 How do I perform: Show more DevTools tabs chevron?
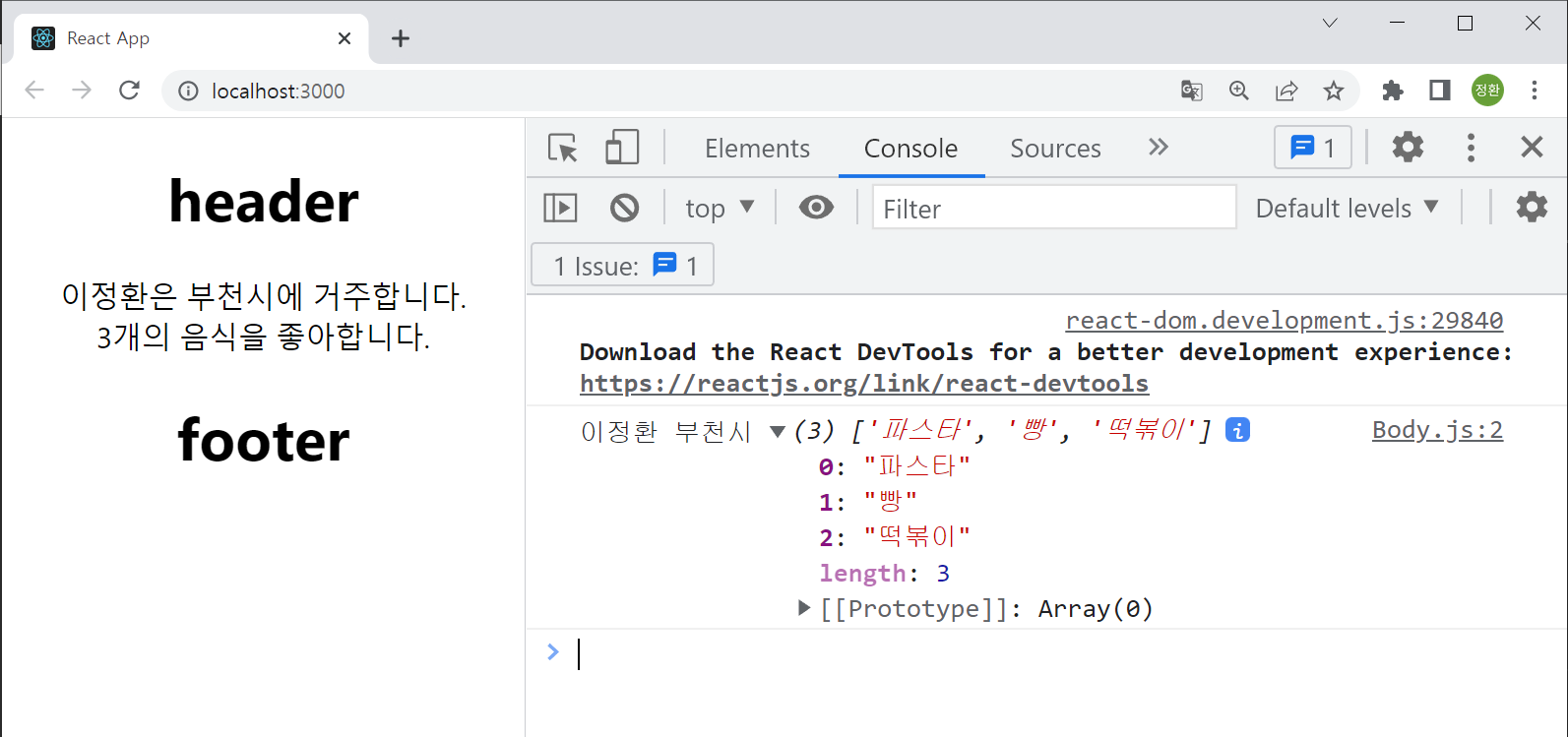pyautogui.click(x=1159, y=148)
